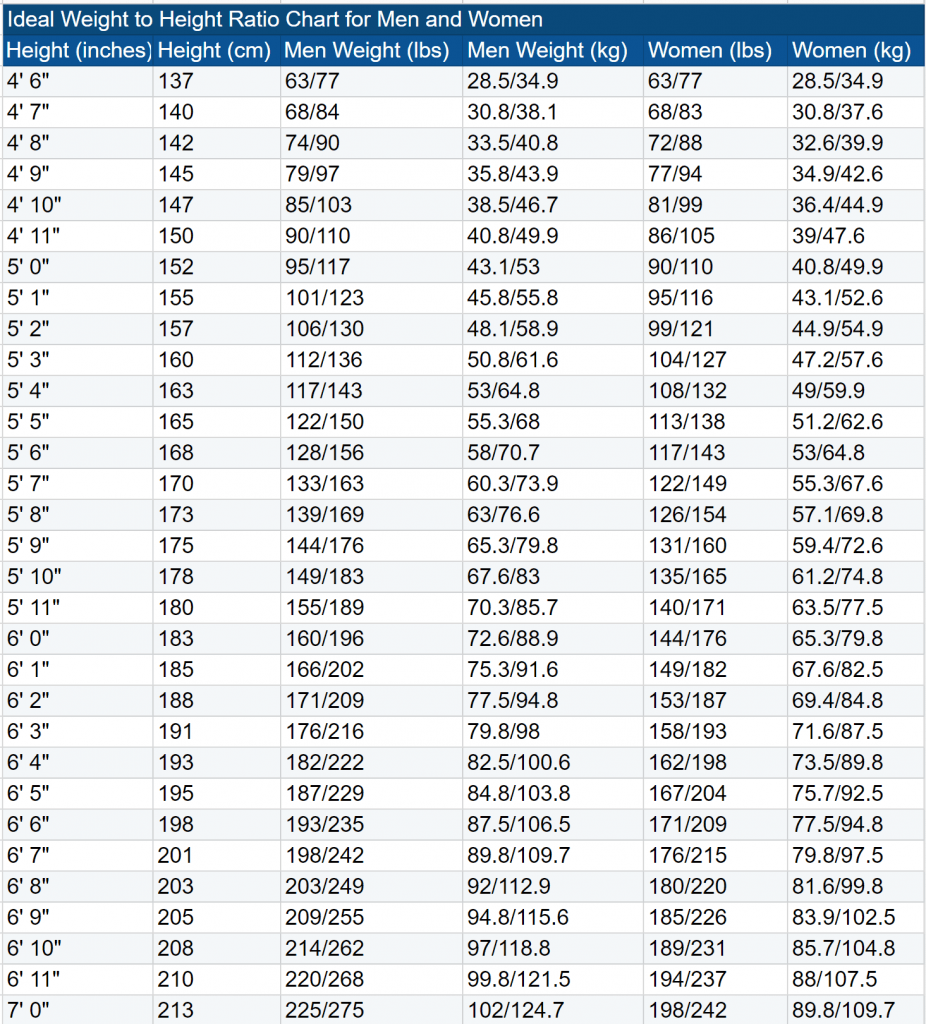Select the height cell 7' 0"

78,1010
